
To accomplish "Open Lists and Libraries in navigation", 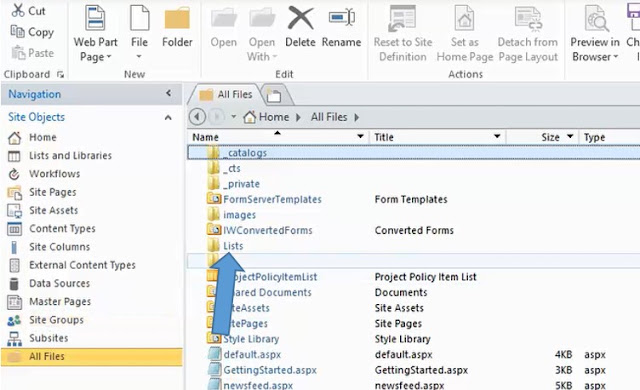I will 70,155.
